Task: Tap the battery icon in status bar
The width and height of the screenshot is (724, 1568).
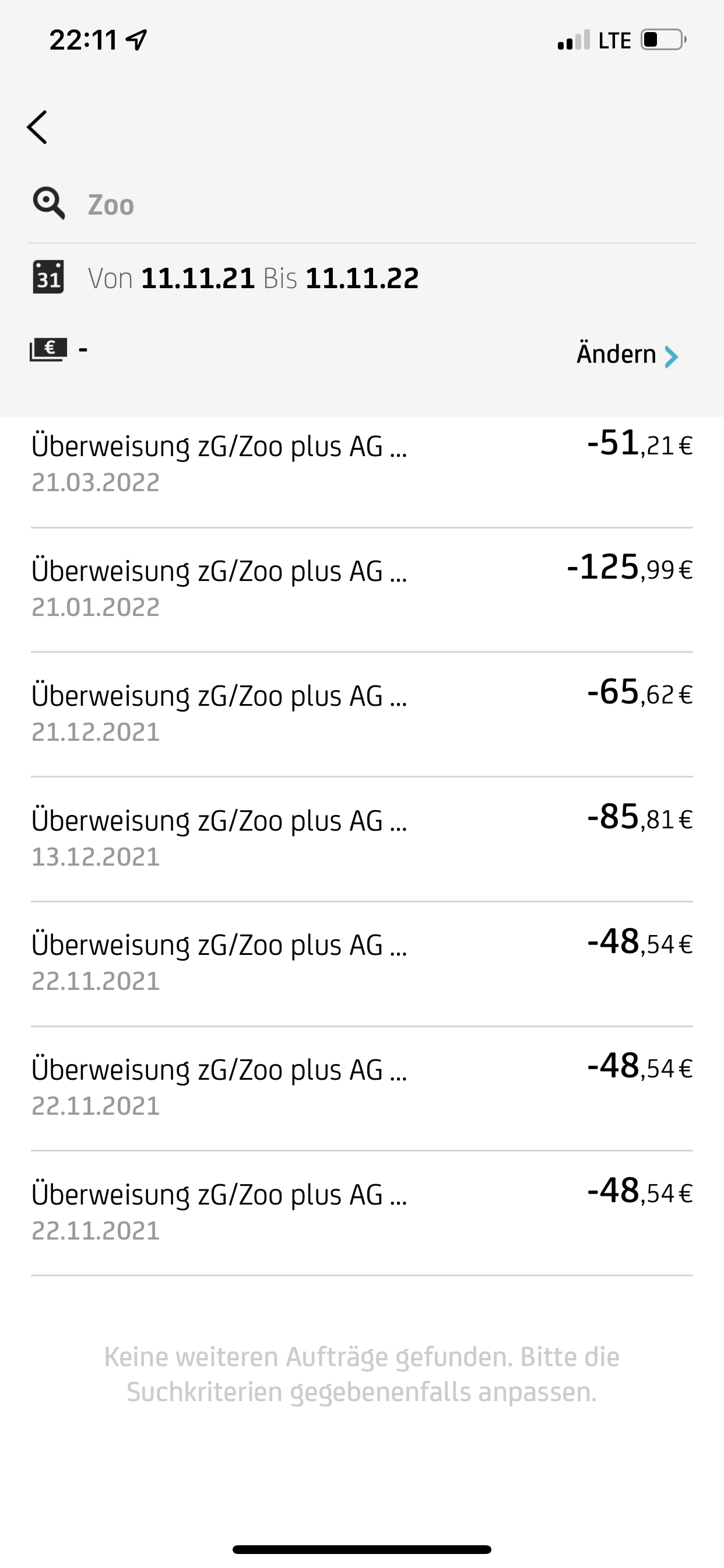Action: pyautogui.click(x=663, y=40)
